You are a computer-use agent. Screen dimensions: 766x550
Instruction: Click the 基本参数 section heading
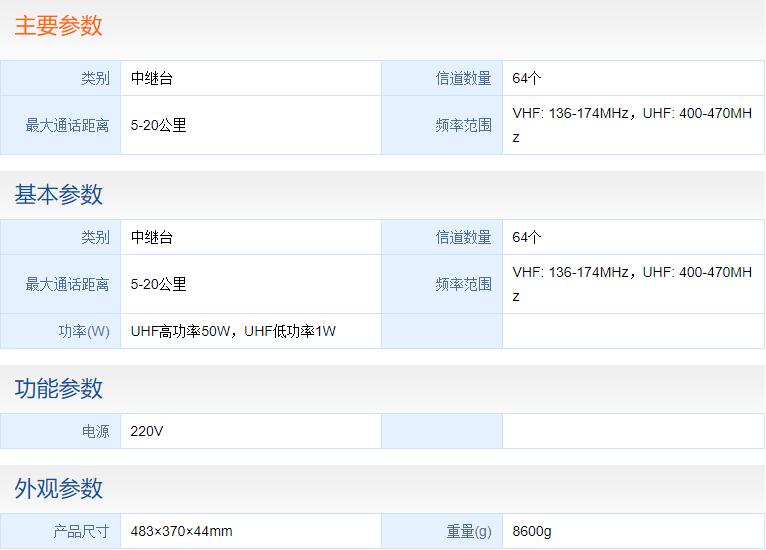(58, 195)
